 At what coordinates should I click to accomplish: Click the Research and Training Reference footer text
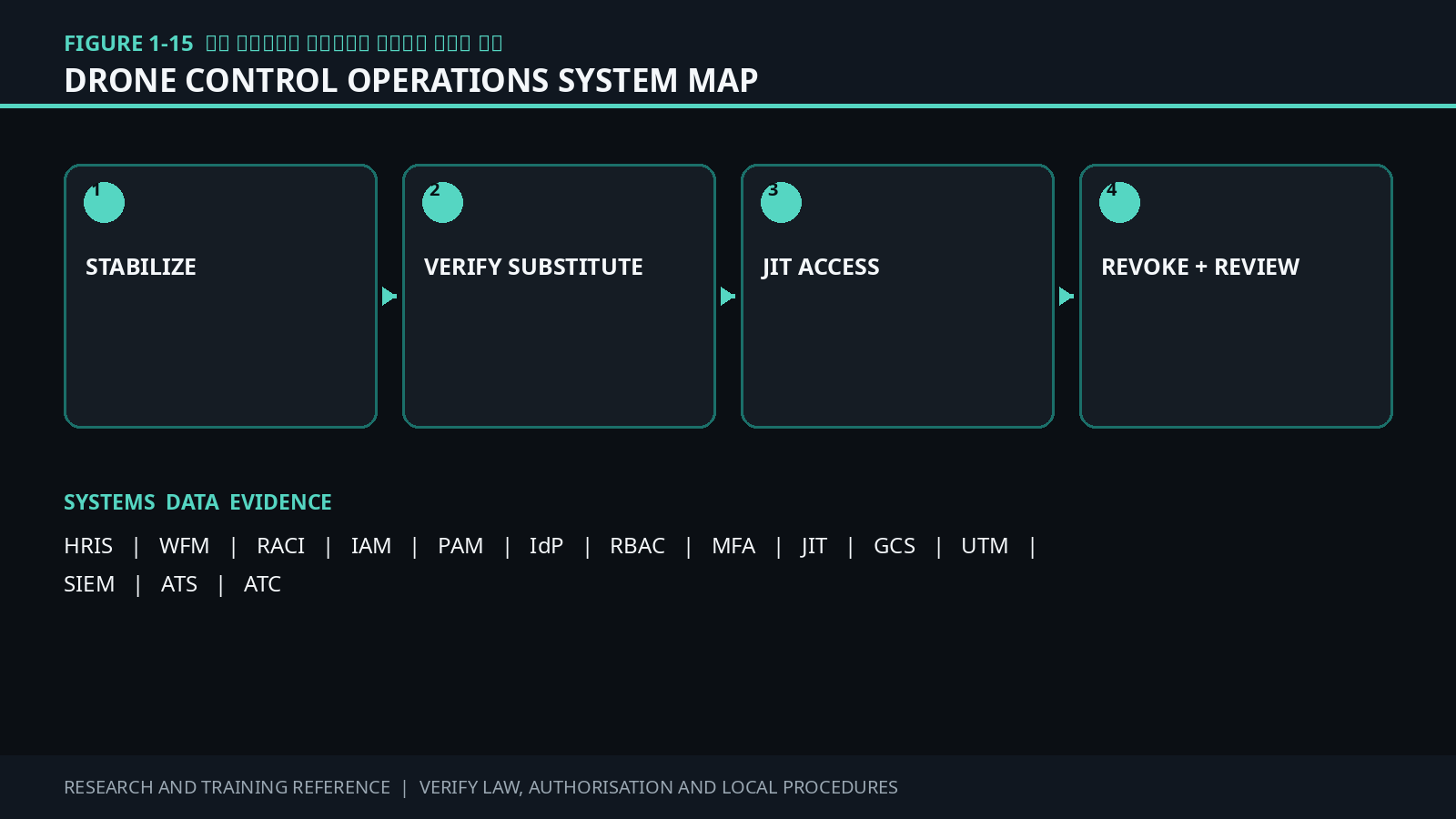(227, 787)
